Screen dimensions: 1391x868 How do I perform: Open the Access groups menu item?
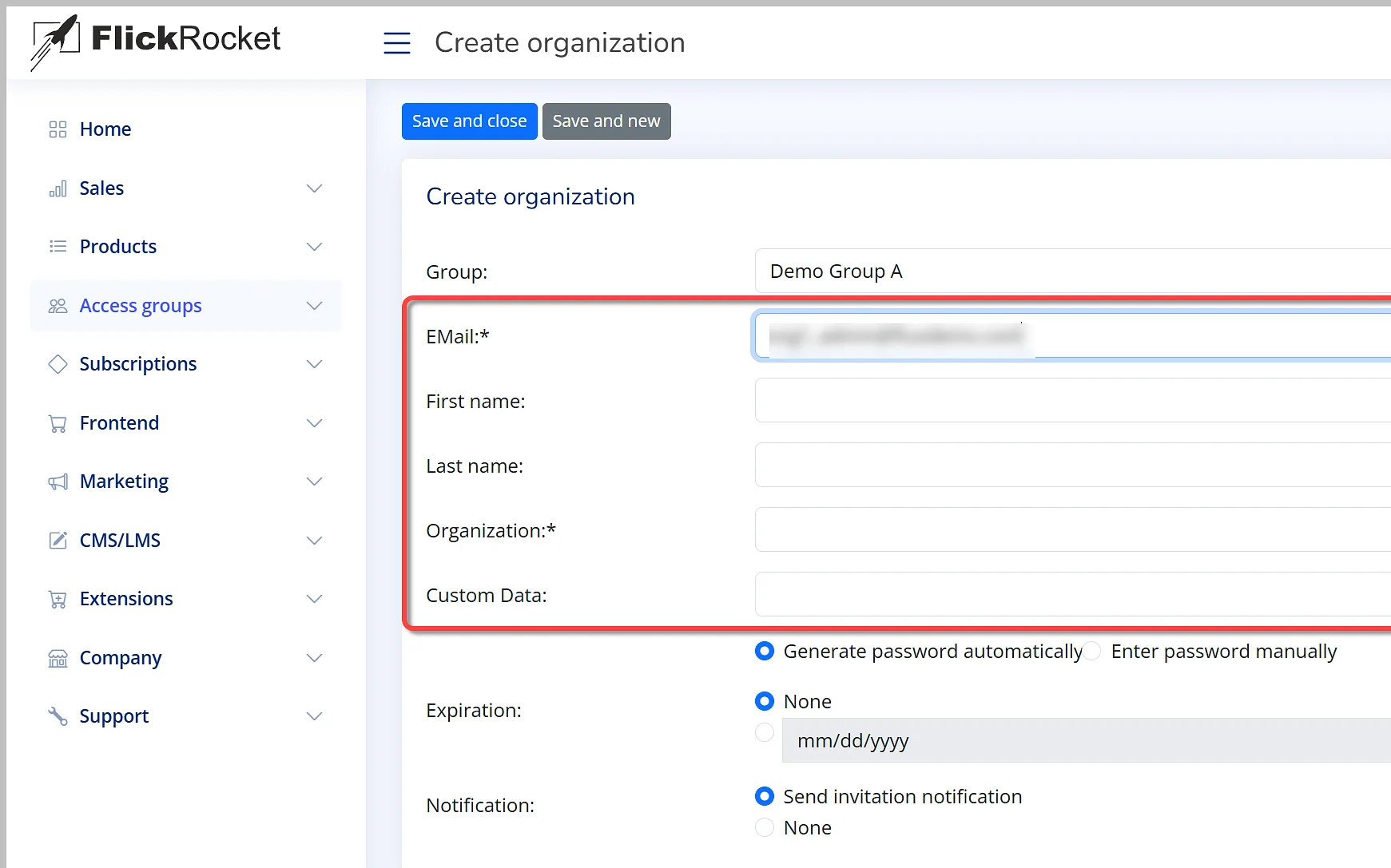pyautogui.click(x=141, y=306)
